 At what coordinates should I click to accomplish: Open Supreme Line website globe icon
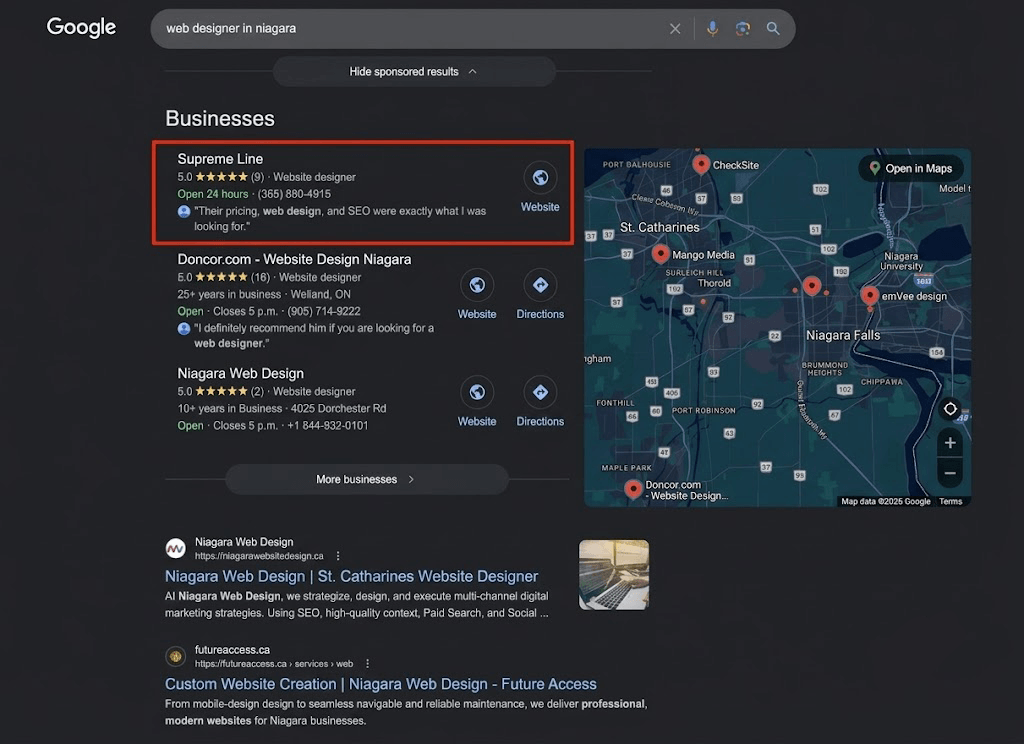[x=540, y=178]
